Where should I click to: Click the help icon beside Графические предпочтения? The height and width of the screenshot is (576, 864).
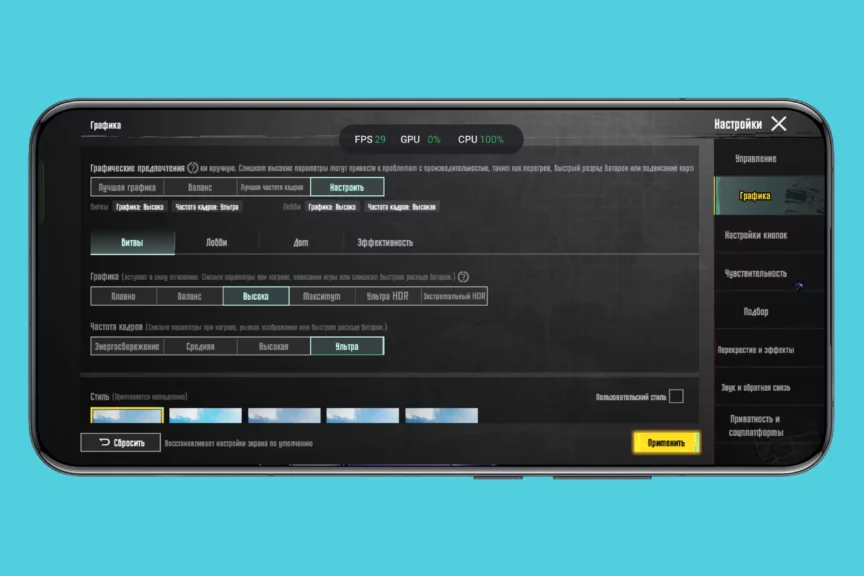(192, 168)
